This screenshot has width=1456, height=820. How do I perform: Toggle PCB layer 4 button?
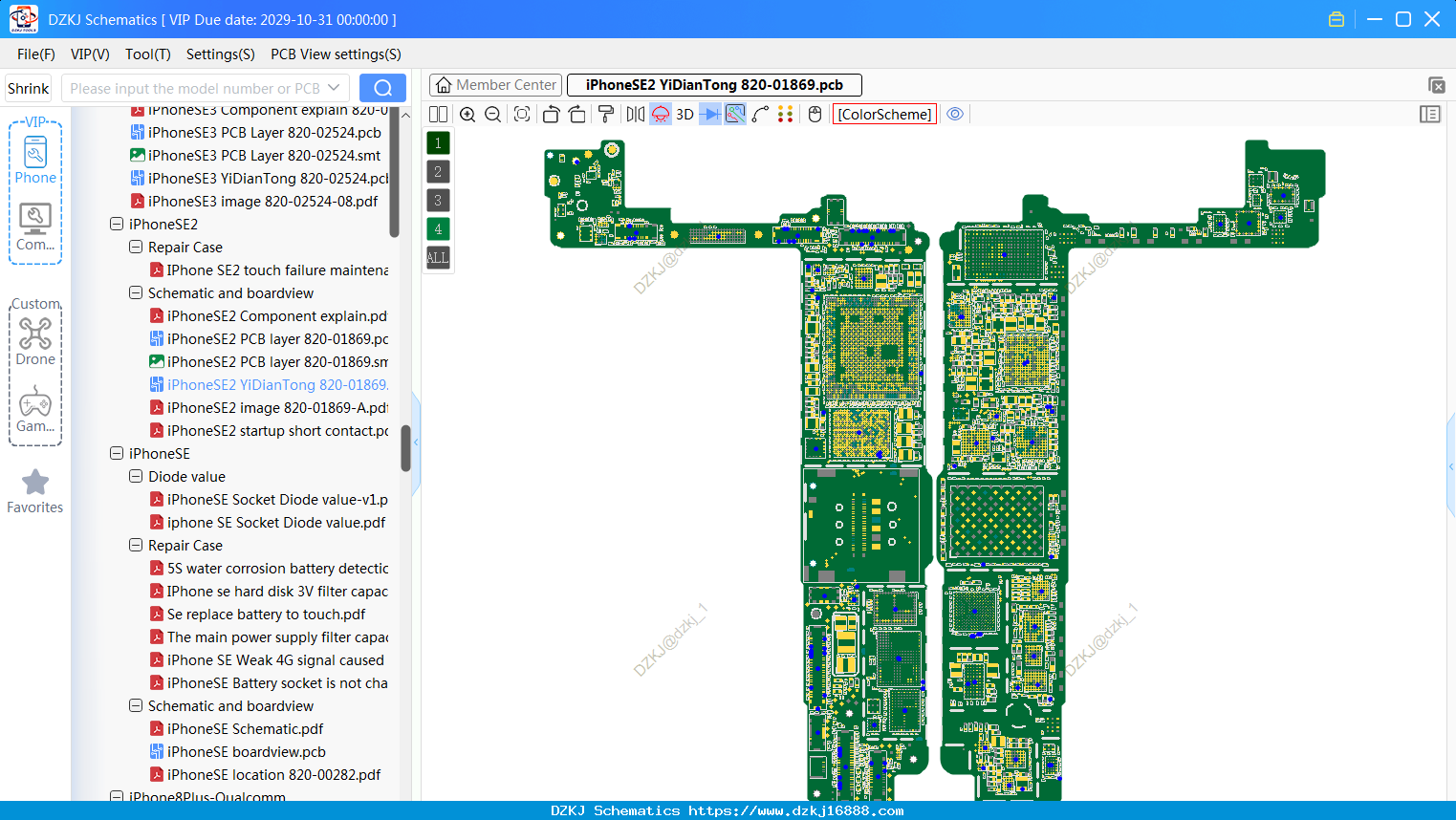click(x=438, y=229)
